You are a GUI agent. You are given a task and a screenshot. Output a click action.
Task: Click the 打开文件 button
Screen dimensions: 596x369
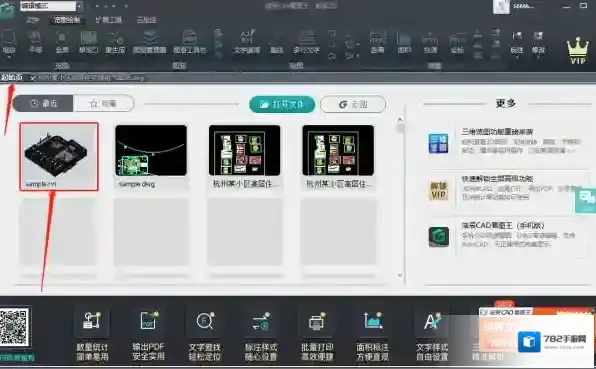(282, 104)
